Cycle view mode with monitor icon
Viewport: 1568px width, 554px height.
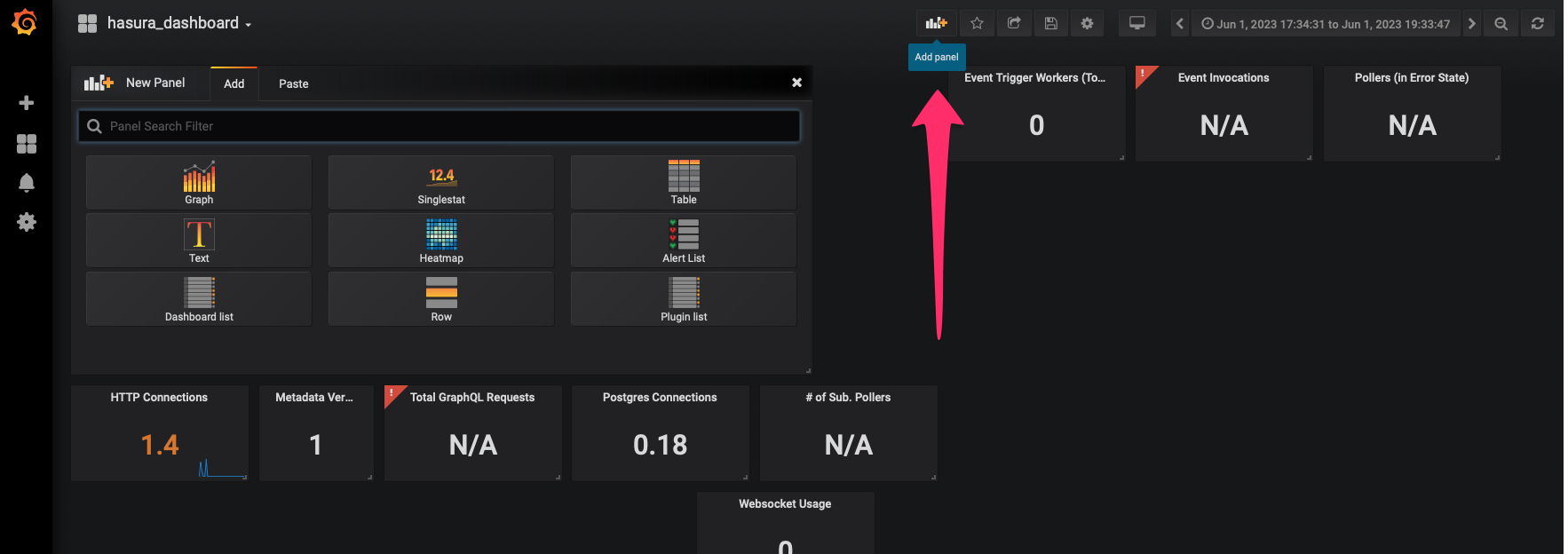tap(1136, 23)
